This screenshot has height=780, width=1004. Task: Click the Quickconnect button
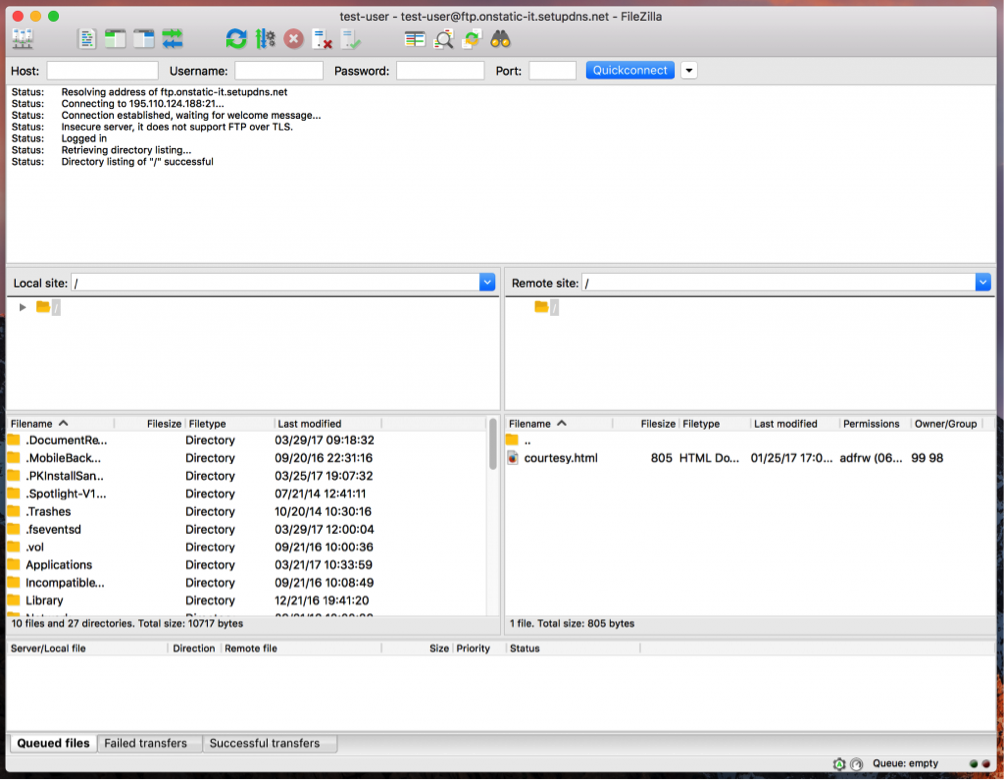[630, 70]
